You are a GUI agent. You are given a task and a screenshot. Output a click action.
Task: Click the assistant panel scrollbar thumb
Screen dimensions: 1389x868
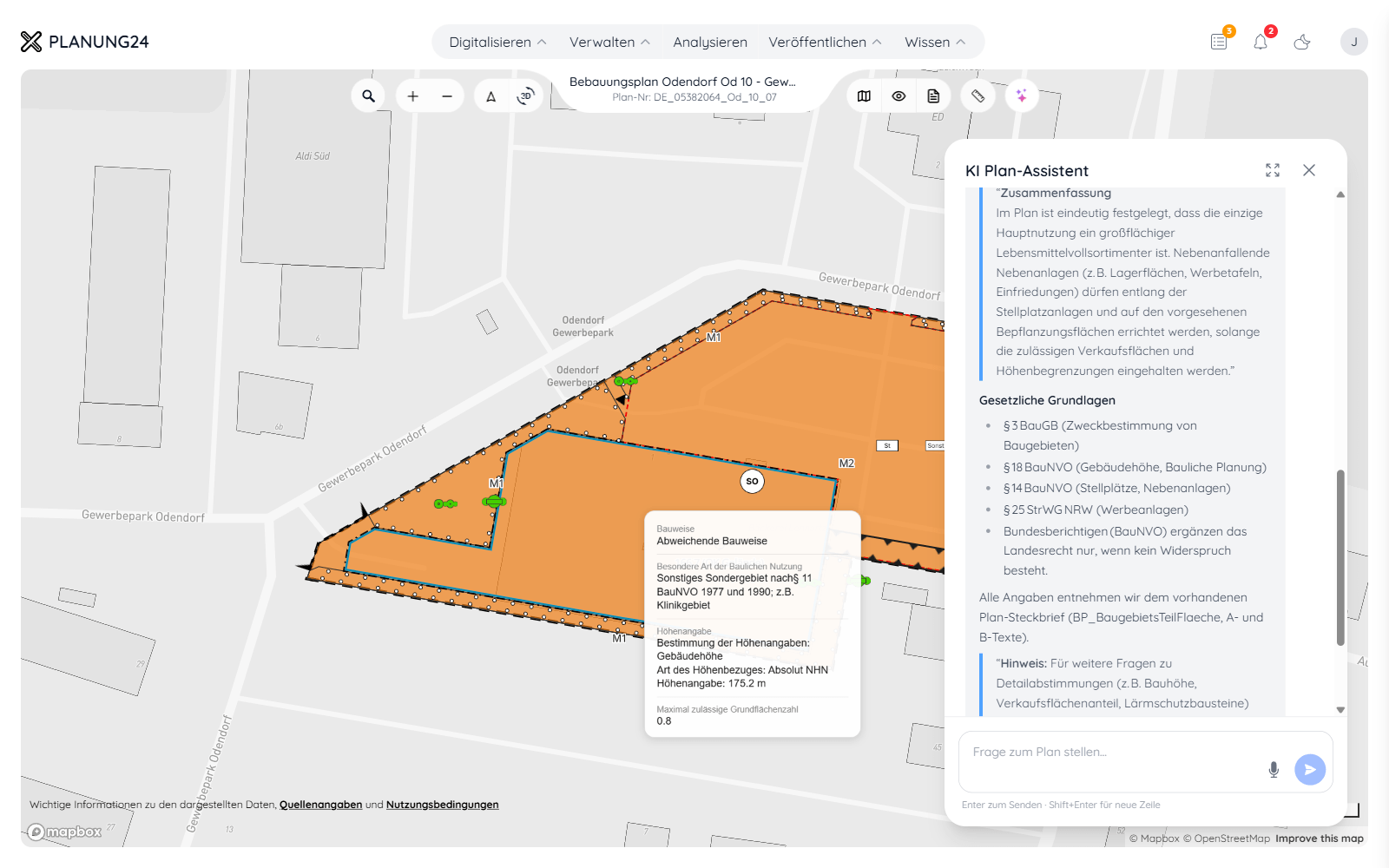[1340, 557]
